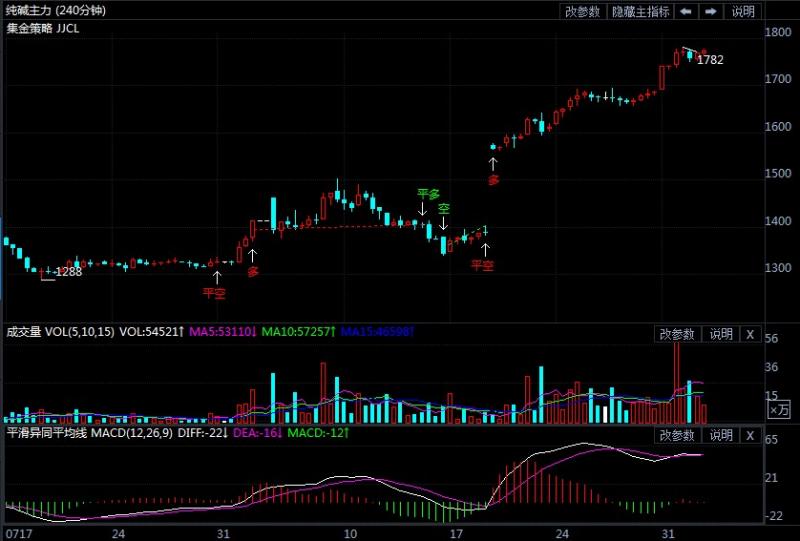Image resolution: width=800 pixels, height=541 pixels.
Task: Click the 0717 date label on time axis
Action: 20,534
